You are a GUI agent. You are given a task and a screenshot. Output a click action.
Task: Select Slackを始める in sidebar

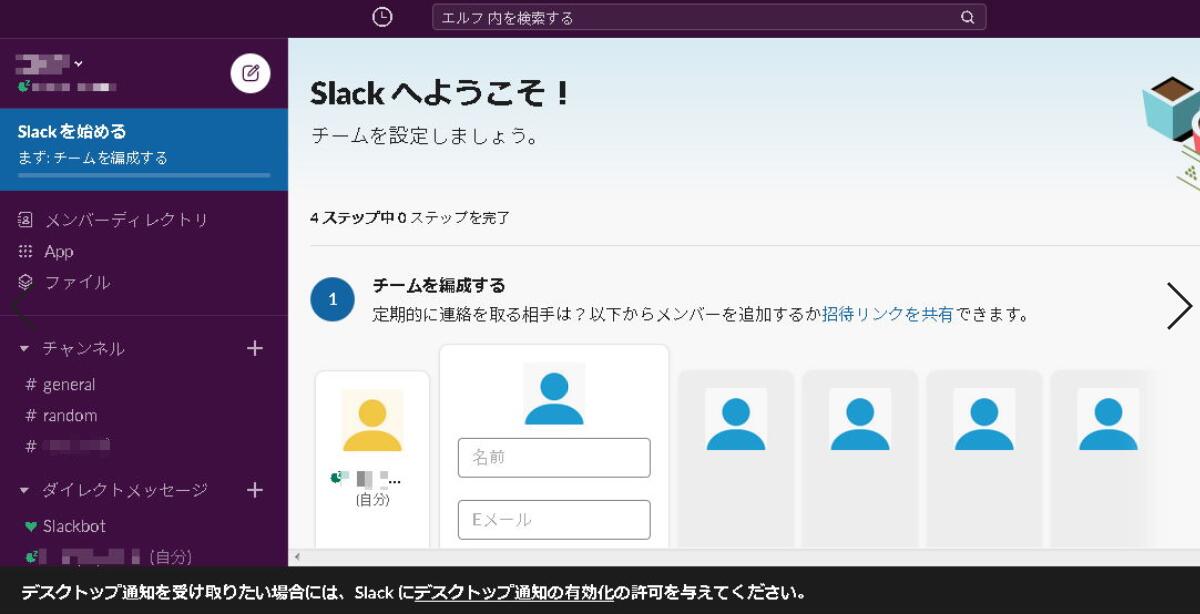pyautogui.click(x=144, y=149)
